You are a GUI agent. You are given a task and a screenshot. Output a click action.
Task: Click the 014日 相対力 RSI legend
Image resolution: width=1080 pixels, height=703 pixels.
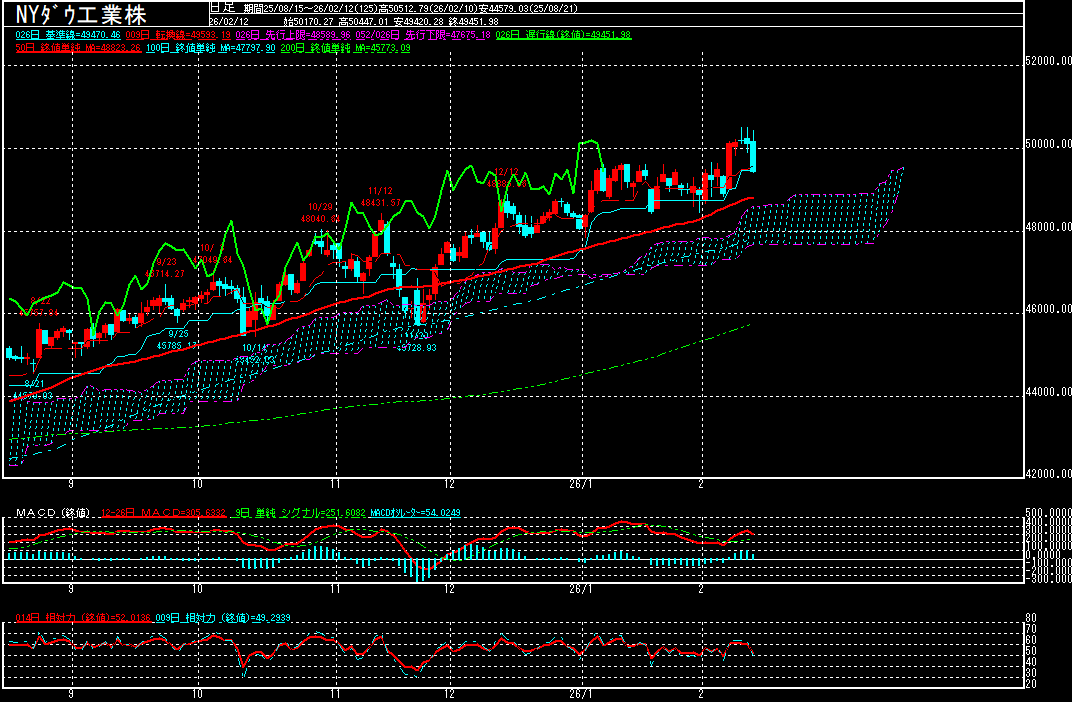80,617
